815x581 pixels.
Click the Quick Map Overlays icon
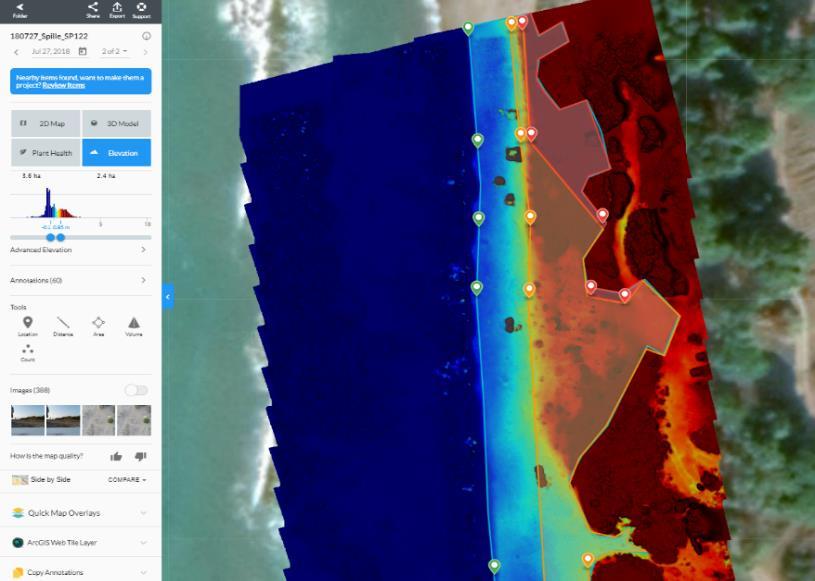click(18, 513)
